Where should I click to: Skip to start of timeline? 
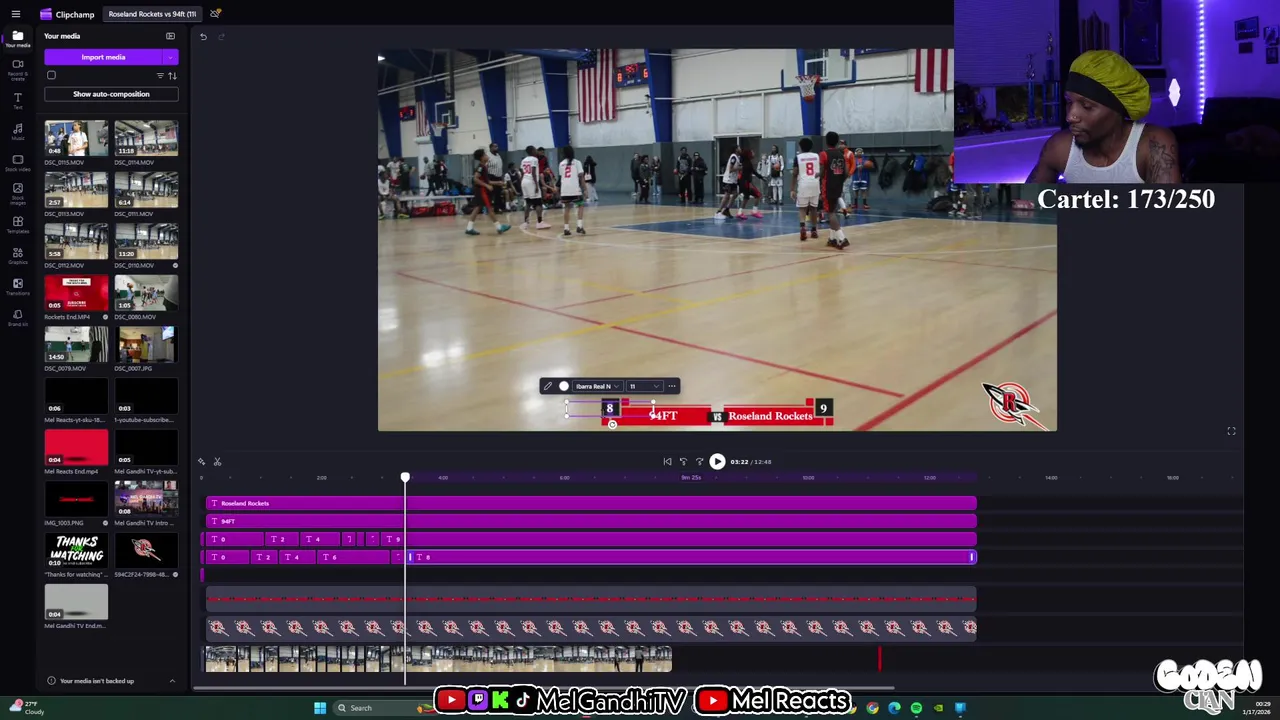click(x=667, y=462)
